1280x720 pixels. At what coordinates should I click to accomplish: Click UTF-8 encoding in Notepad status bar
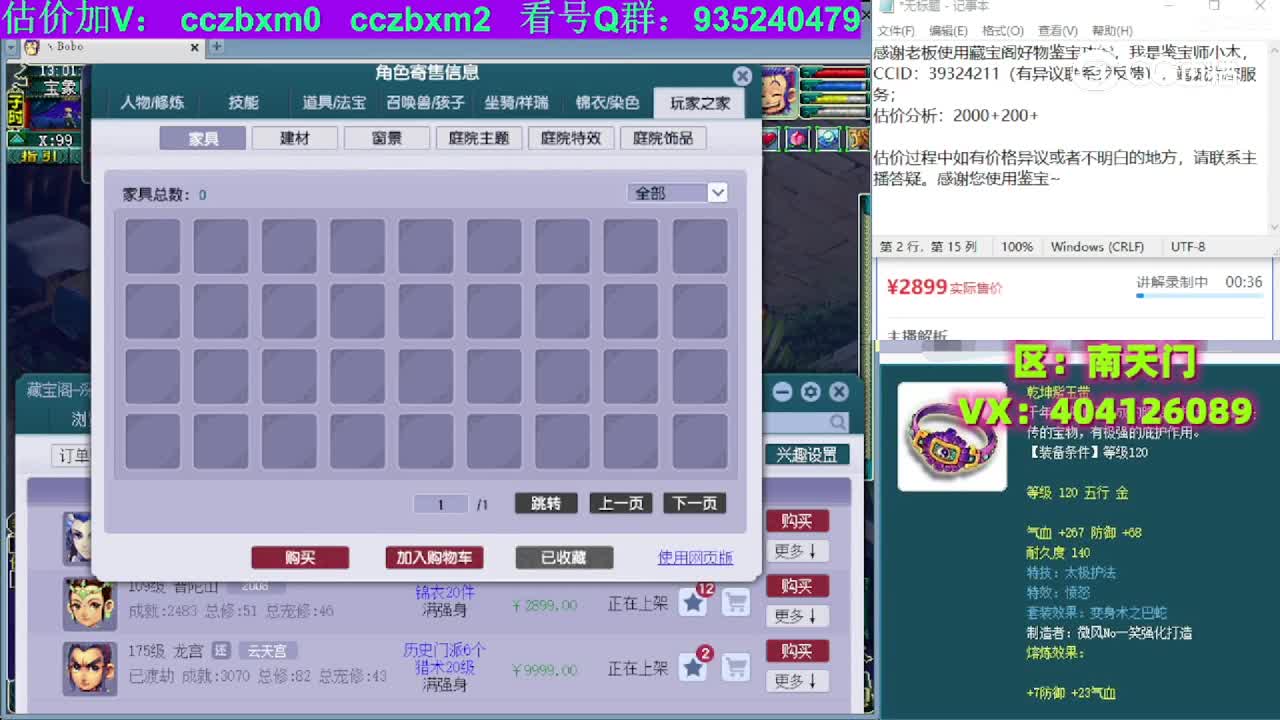(x=1188, y=247)
